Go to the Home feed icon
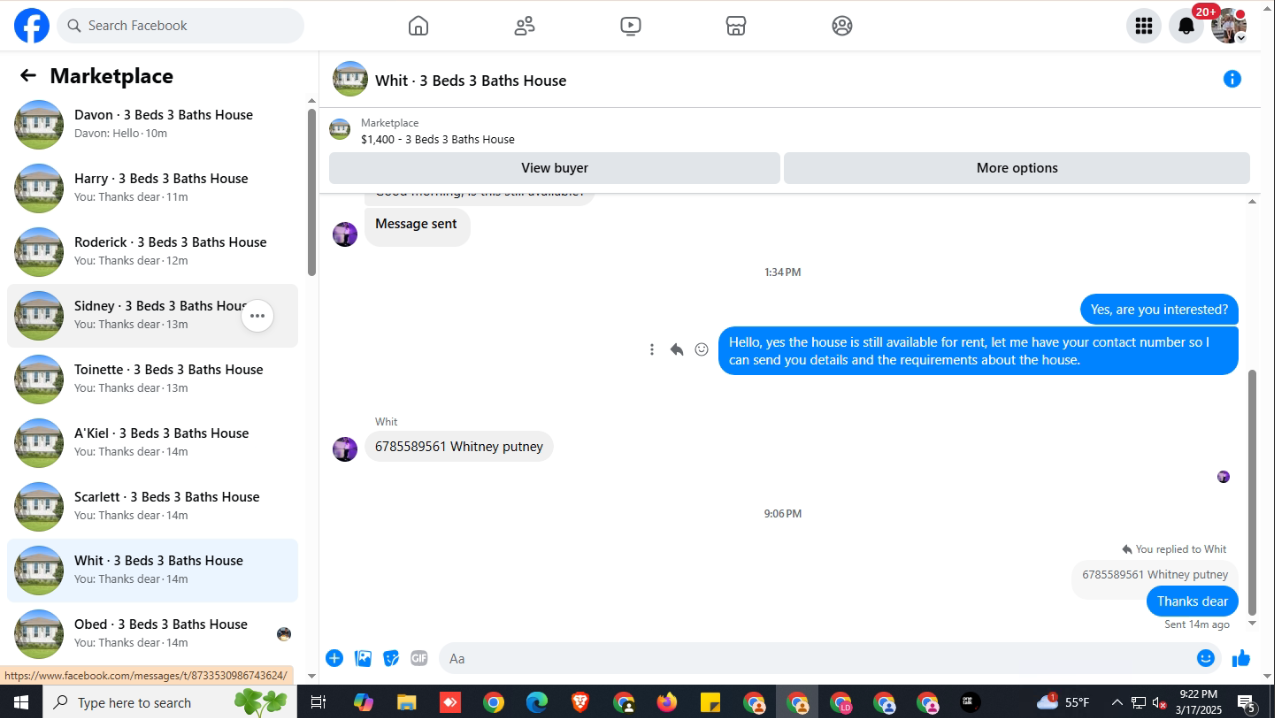 [x=418, y=26]
